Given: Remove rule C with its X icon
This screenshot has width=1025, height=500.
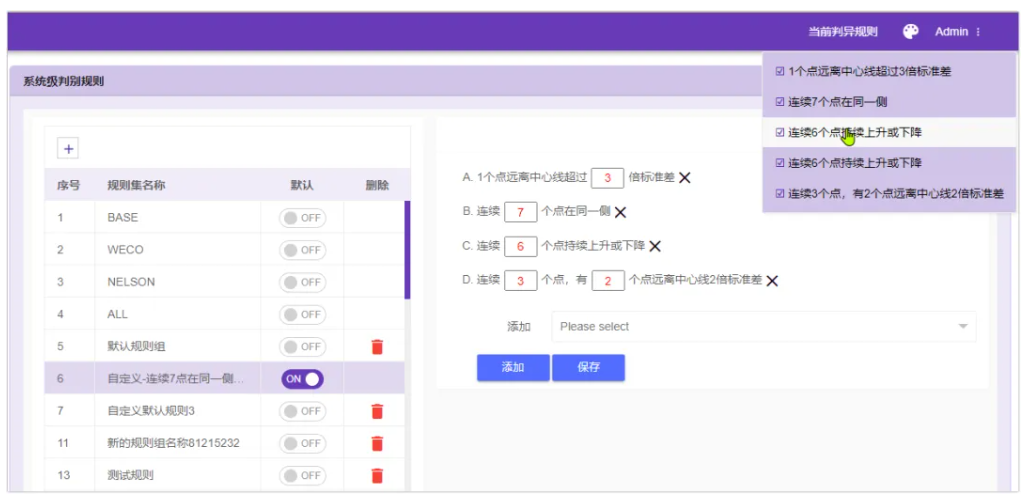Looking at the screenshot, I should pos(655,246).
